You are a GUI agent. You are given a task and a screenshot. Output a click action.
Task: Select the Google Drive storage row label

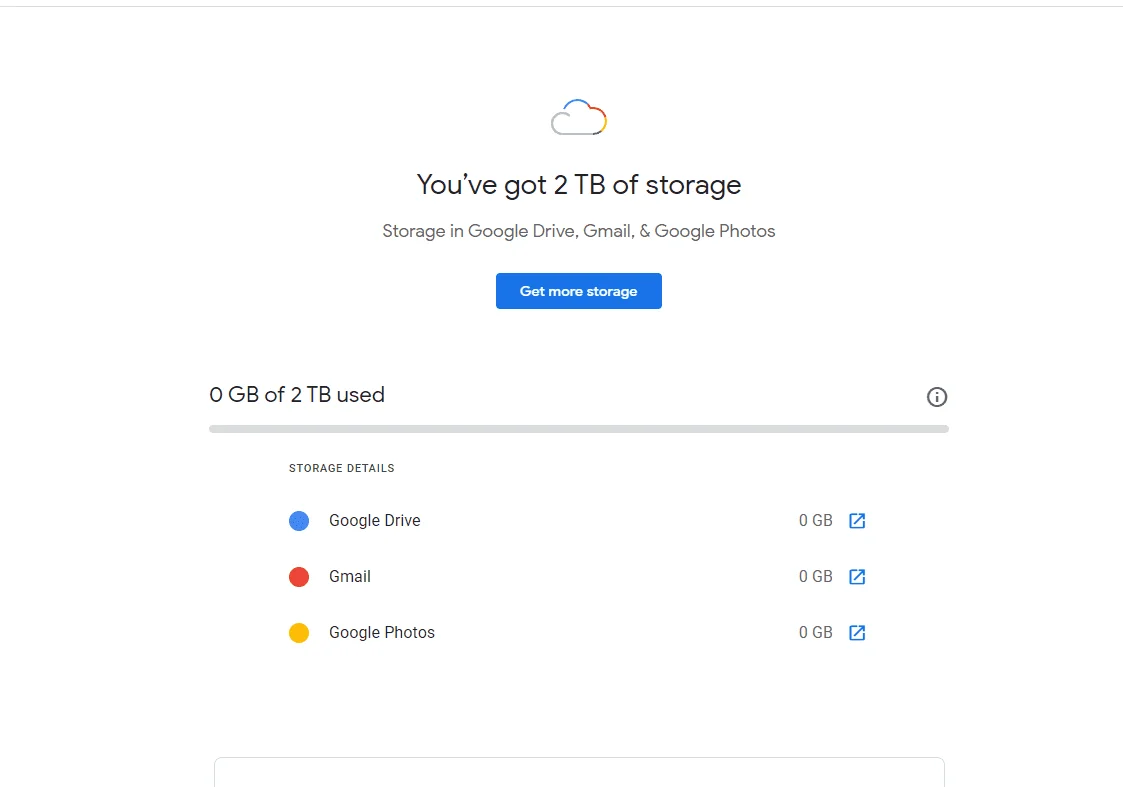point(375,521)
